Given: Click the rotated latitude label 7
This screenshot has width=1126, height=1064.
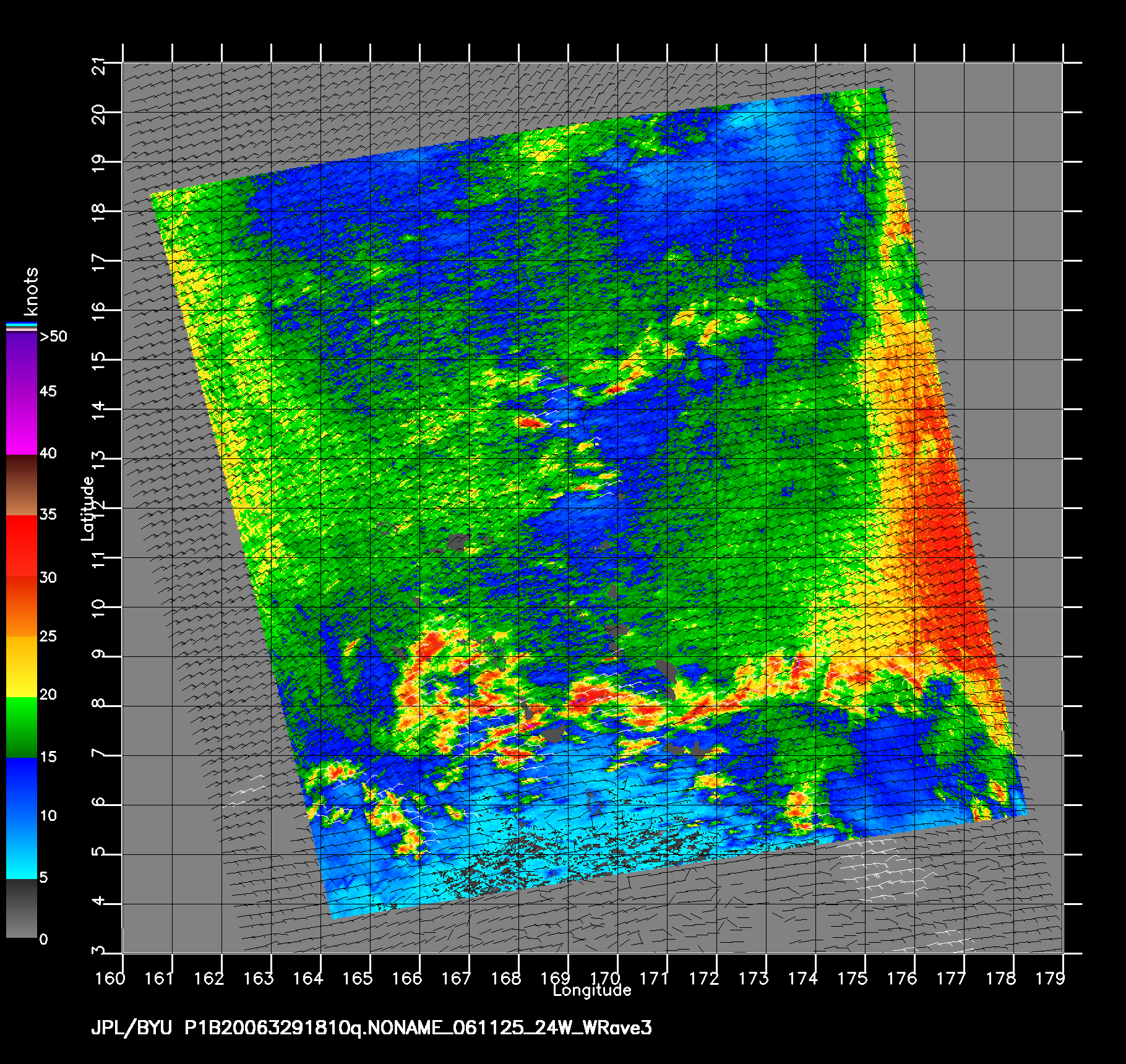Looking at the screenshot, I should point(99,753).
